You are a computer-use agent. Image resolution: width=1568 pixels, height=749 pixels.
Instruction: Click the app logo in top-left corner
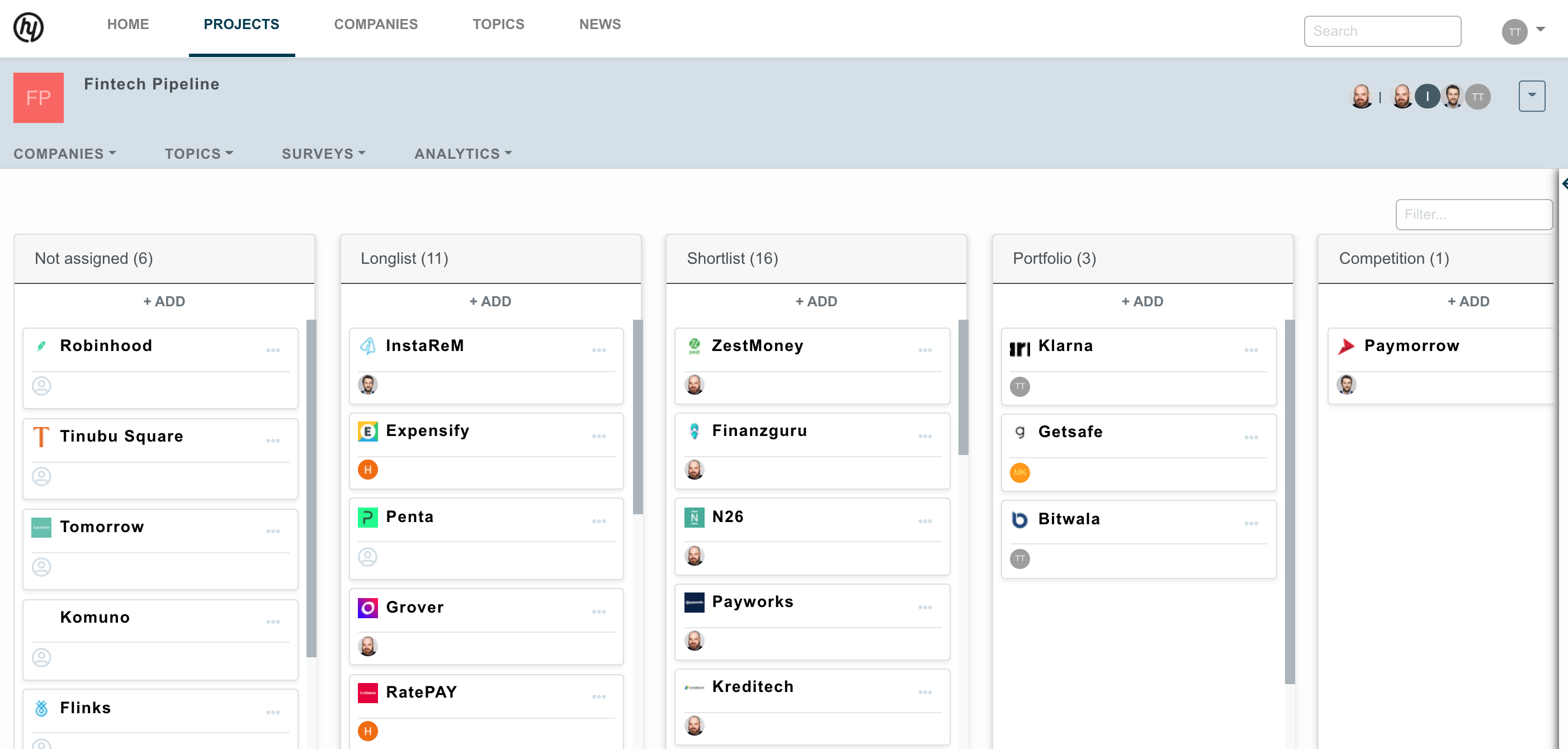[29, 27]
